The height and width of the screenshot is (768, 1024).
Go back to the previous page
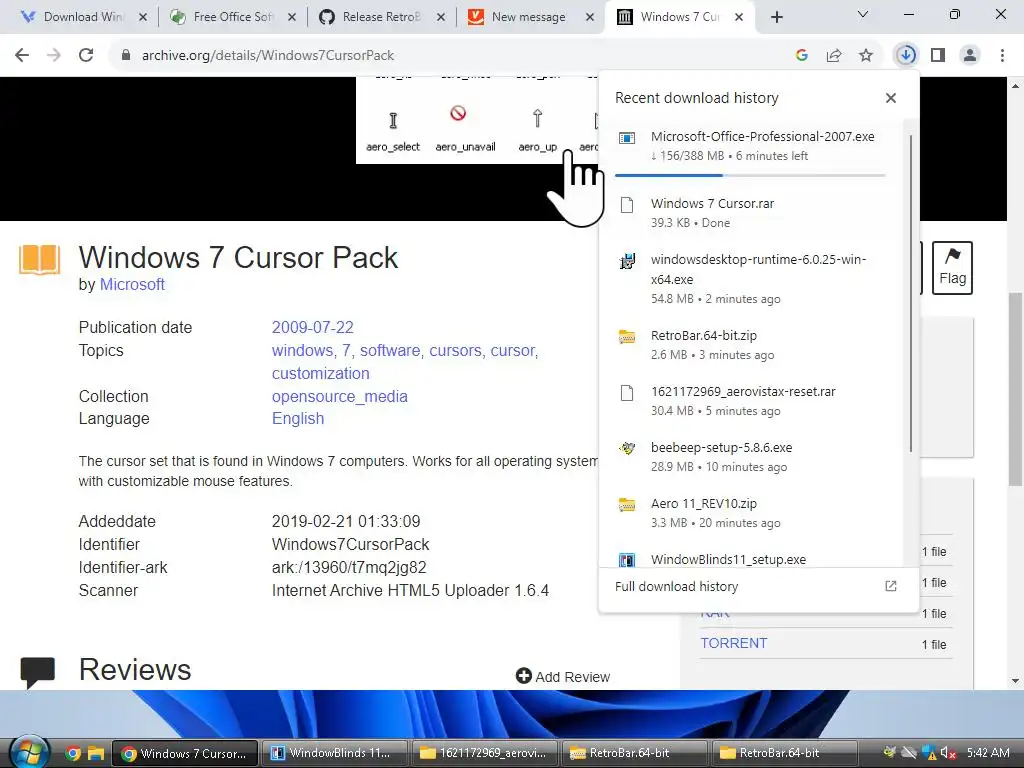pos(22,56)
